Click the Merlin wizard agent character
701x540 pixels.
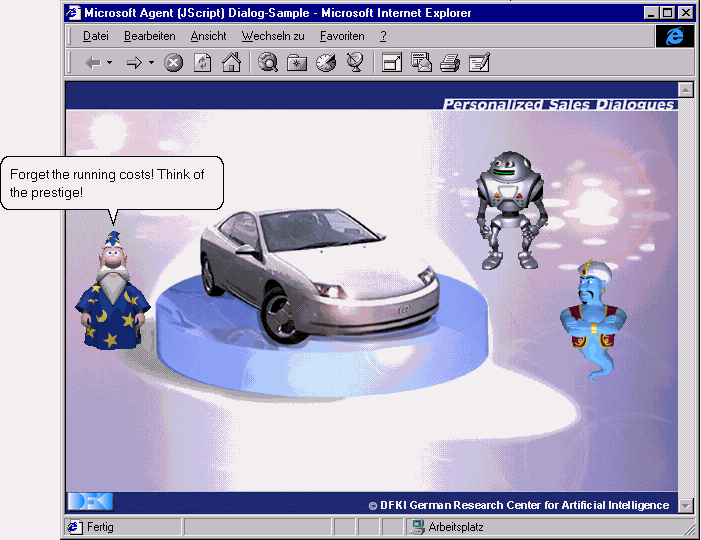(x=113, y=291)
